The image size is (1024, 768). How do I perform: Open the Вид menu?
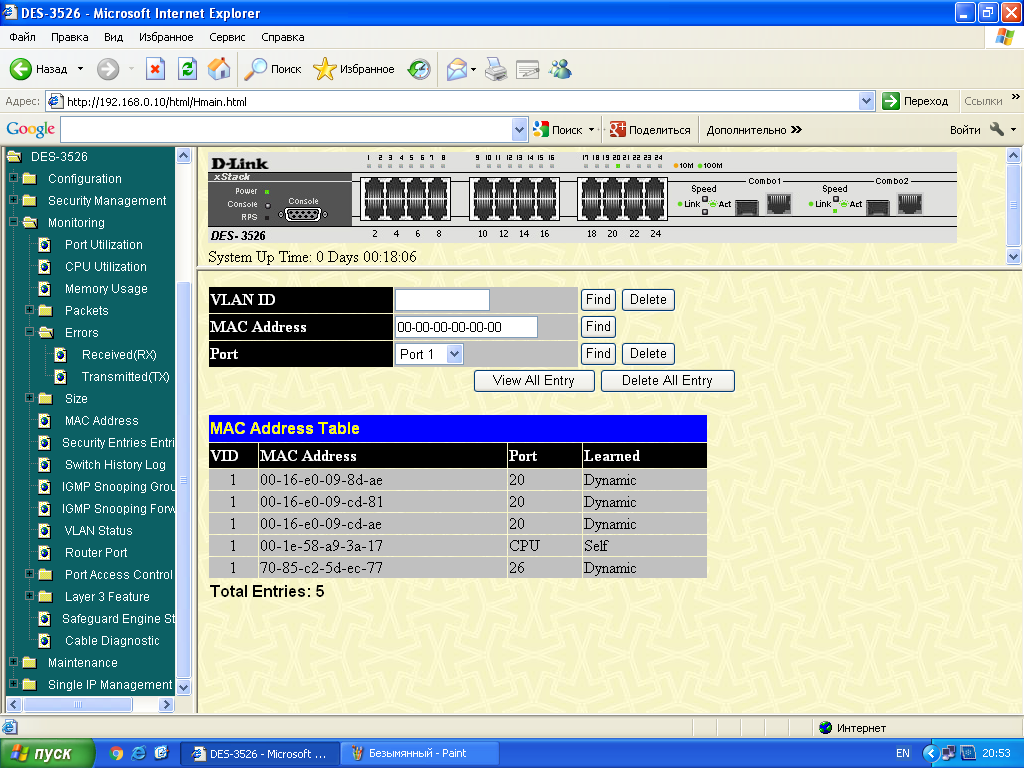[113, 37]
